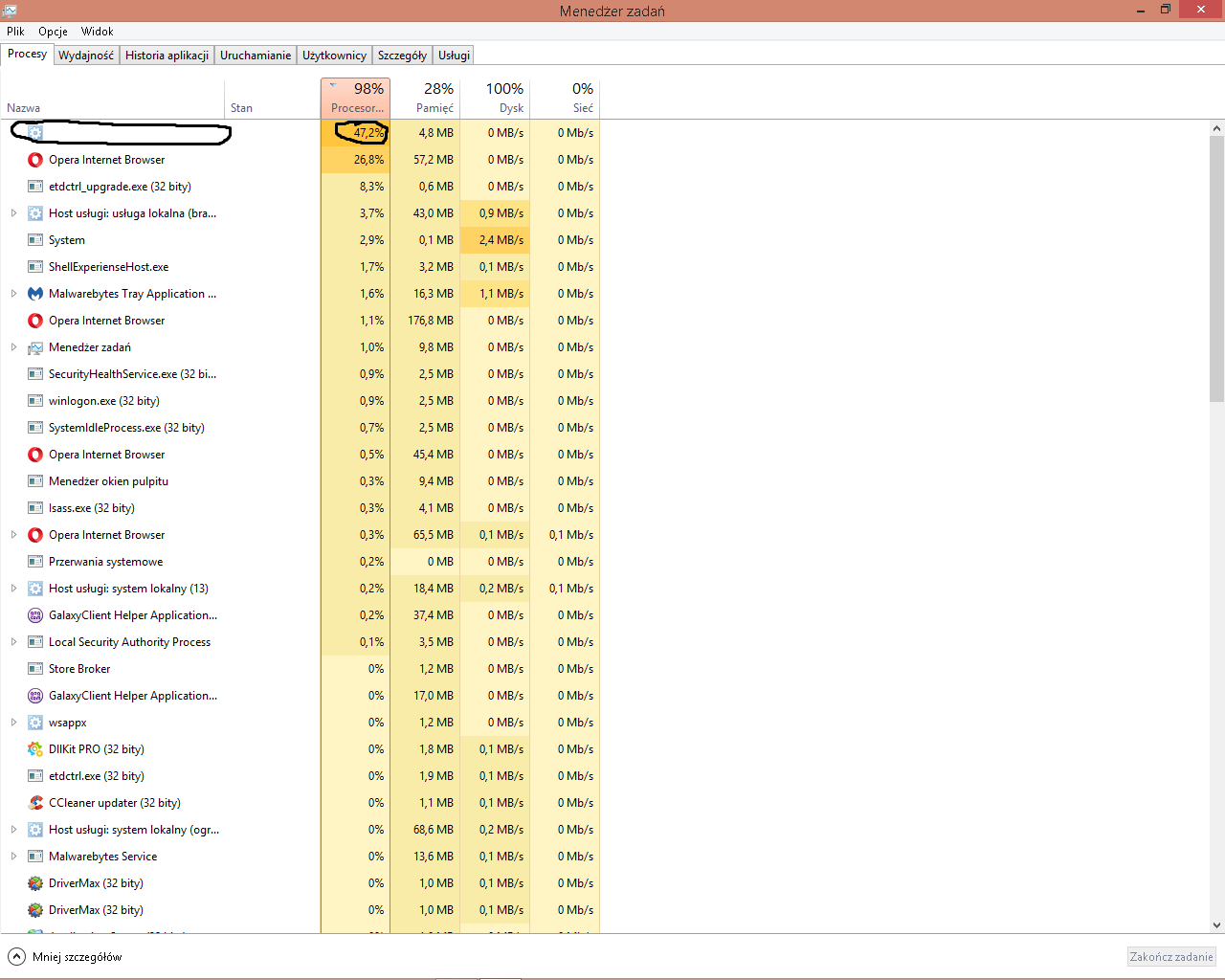Select the Procesy tab

27,54
